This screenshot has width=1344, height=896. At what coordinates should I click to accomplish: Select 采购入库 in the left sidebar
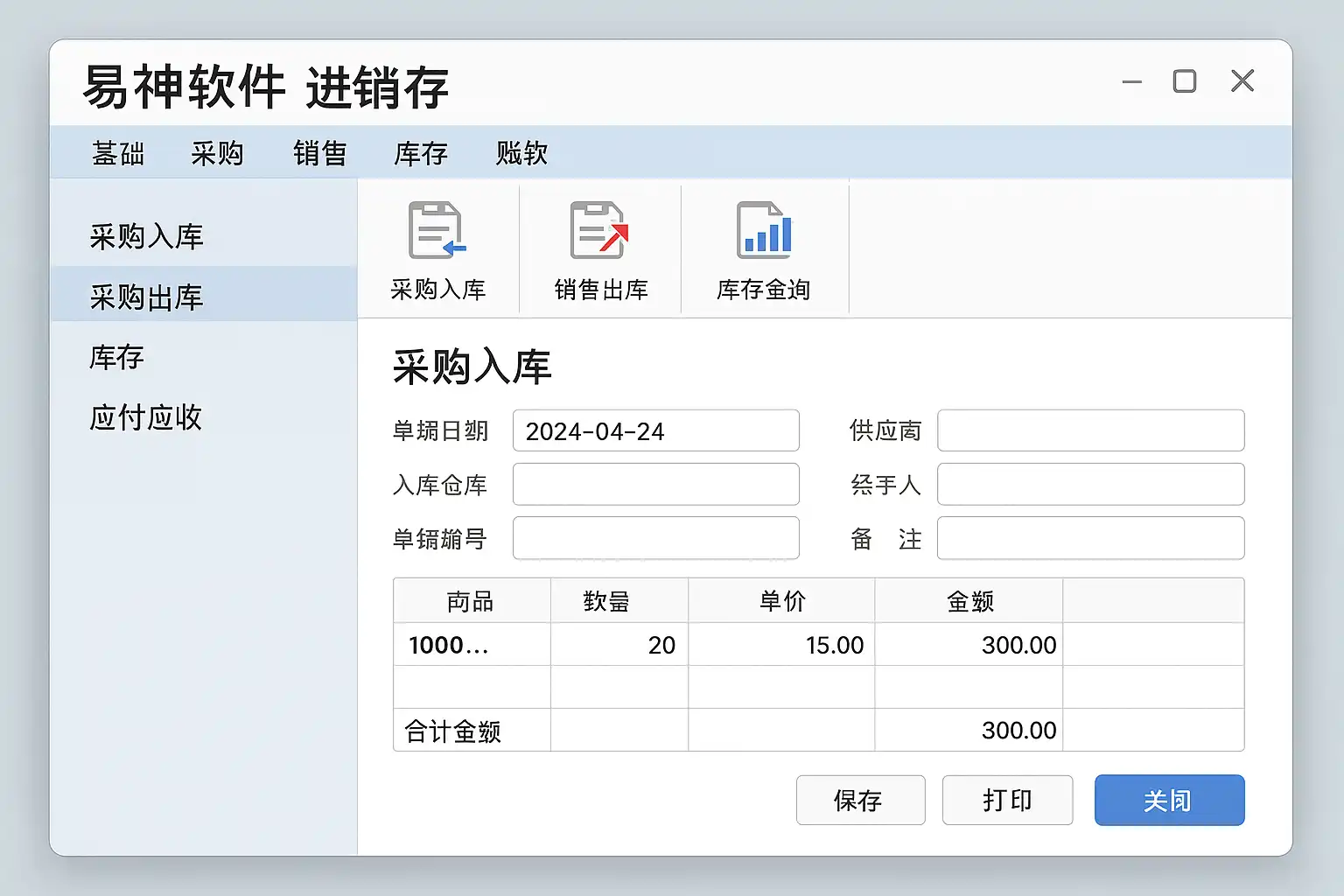[x=146, y=237]
